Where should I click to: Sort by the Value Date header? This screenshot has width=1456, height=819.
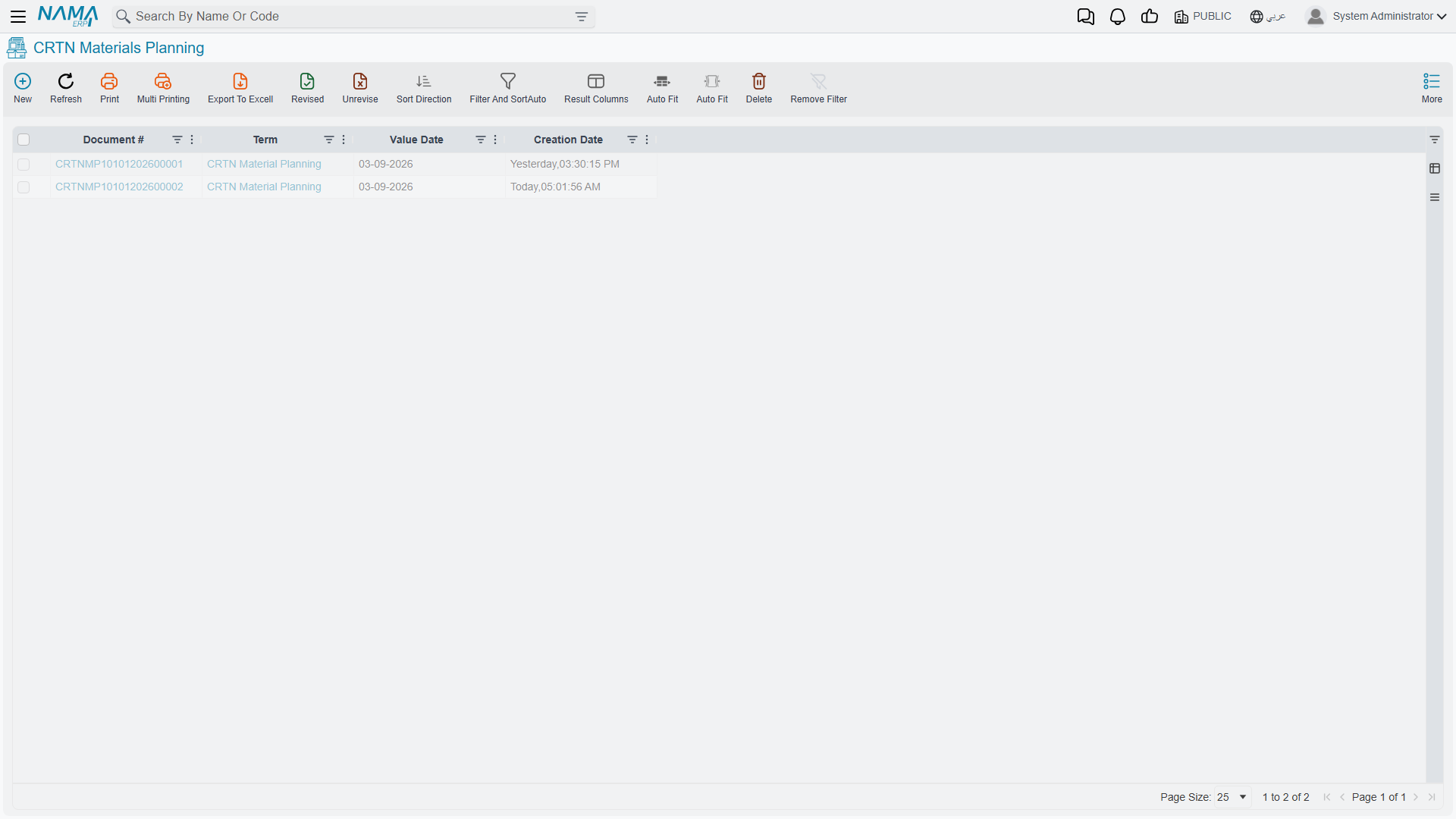pyautogui.click(x=416, y=140)
